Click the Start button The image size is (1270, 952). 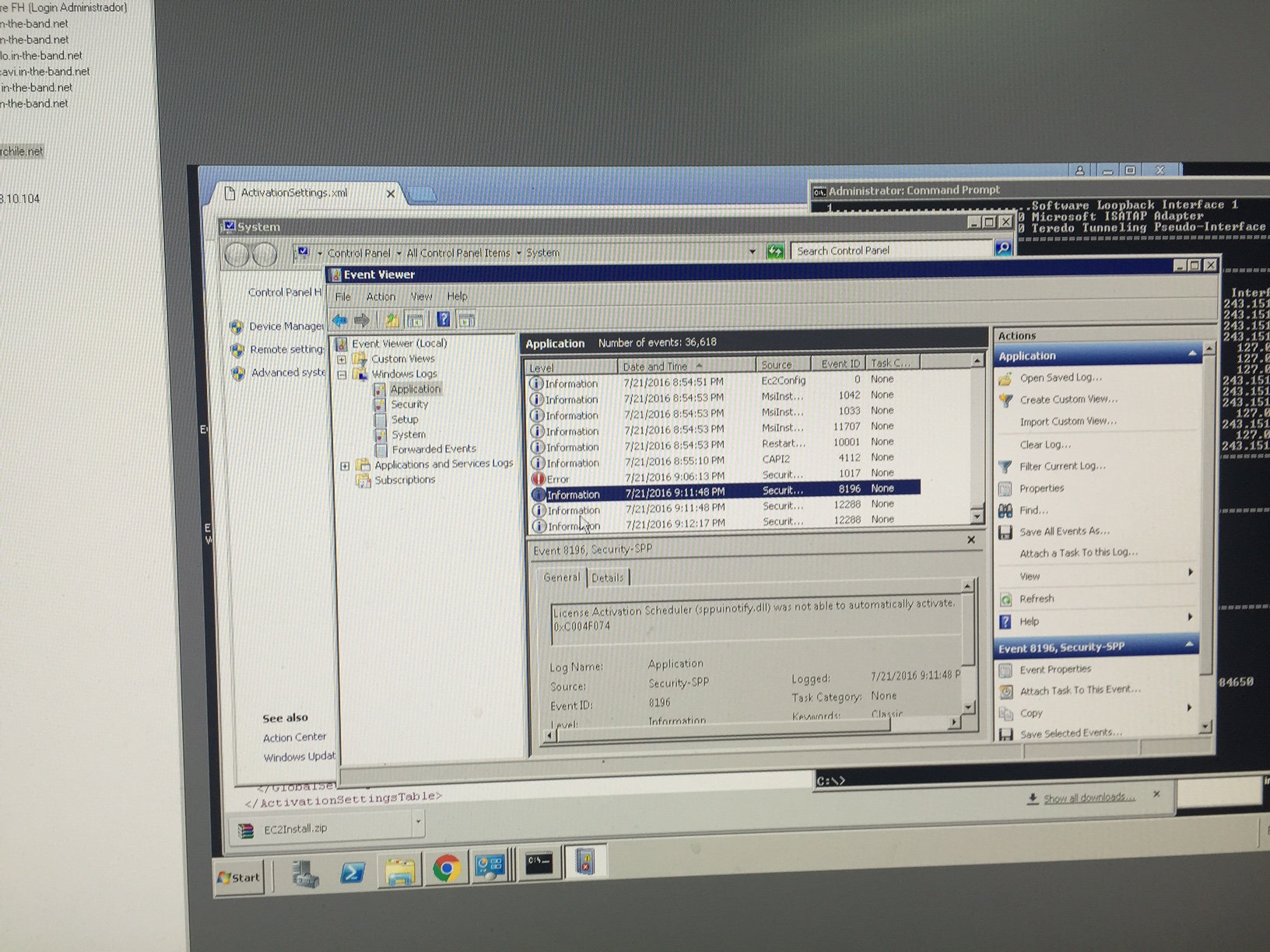[239, 878]
